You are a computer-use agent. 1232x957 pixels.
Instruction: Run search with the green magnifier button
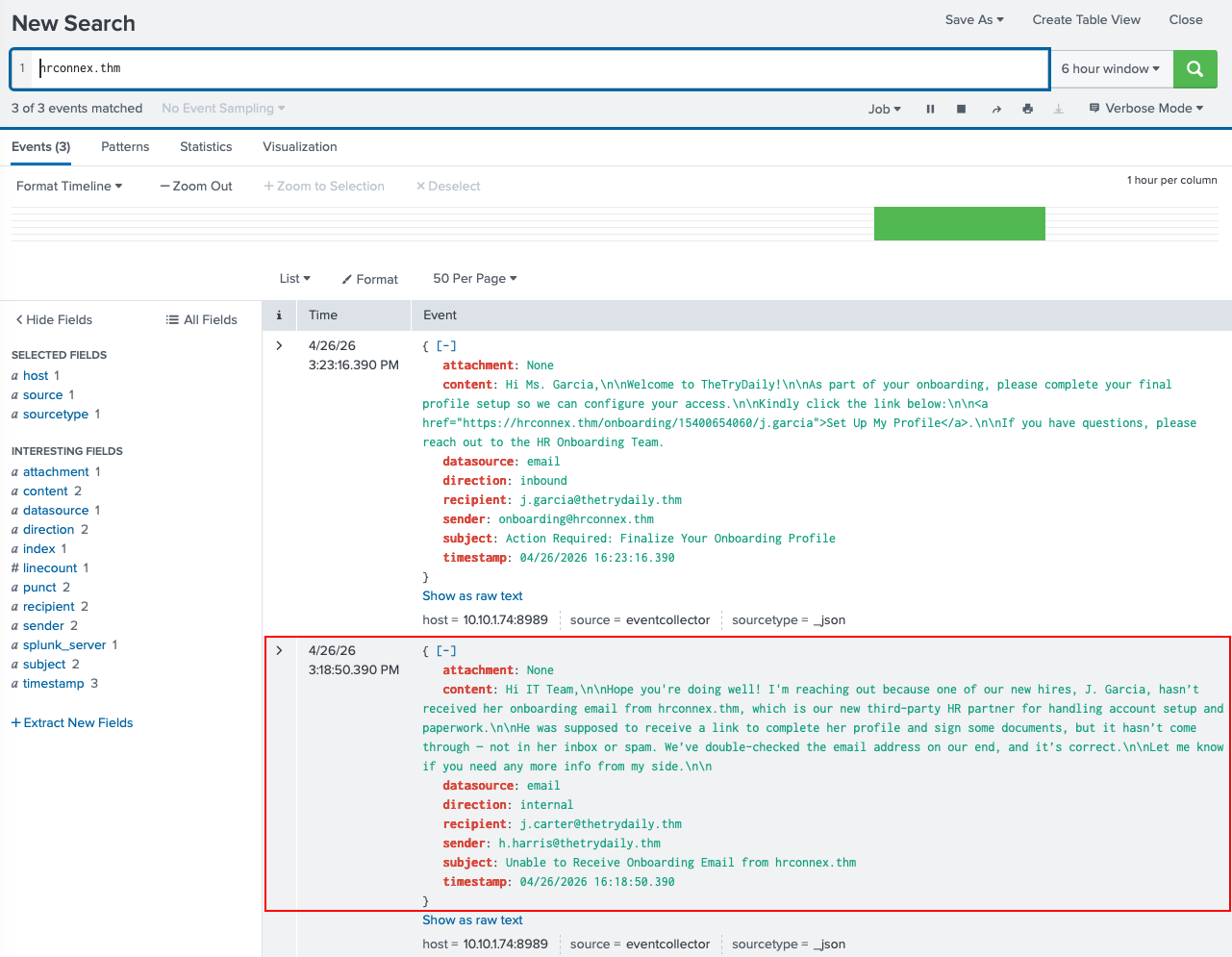(1195, 68)
